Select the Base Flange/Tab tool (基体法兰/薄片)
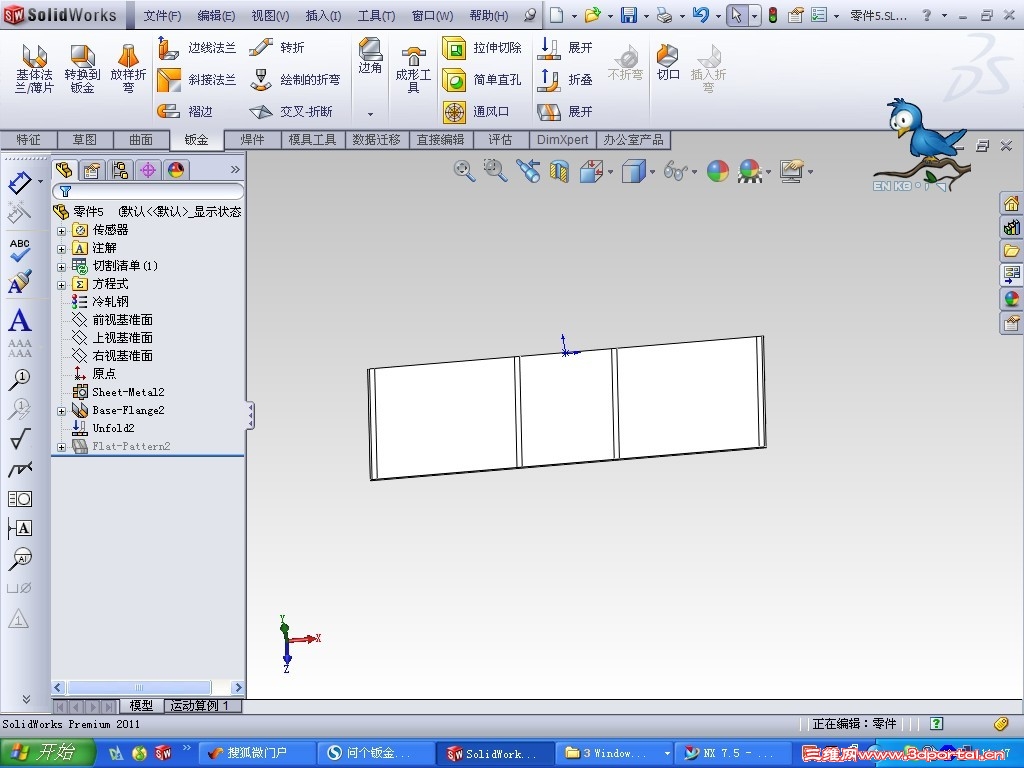This screenshot has width=1024, height=768. click(x=34, y=68)
